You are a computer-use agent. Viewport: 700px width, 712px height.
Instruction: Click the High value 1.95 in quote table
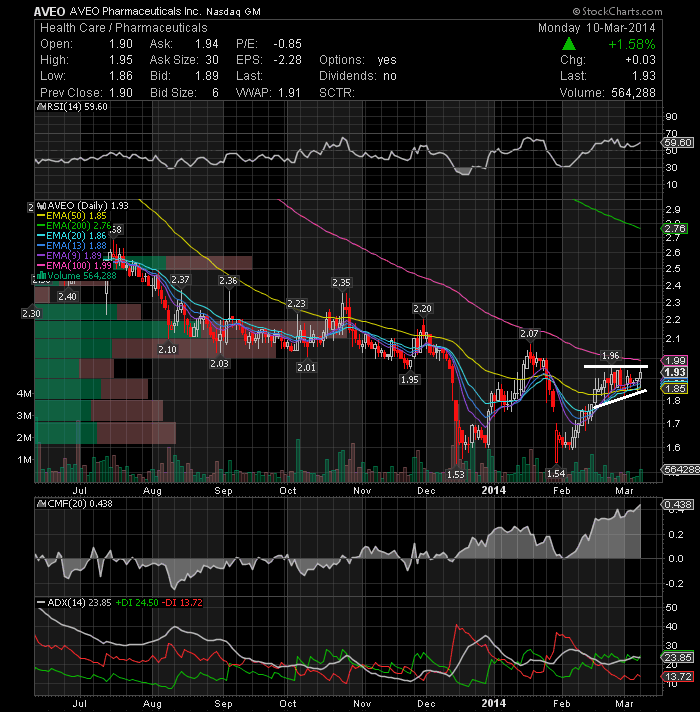tap(121, 60)
